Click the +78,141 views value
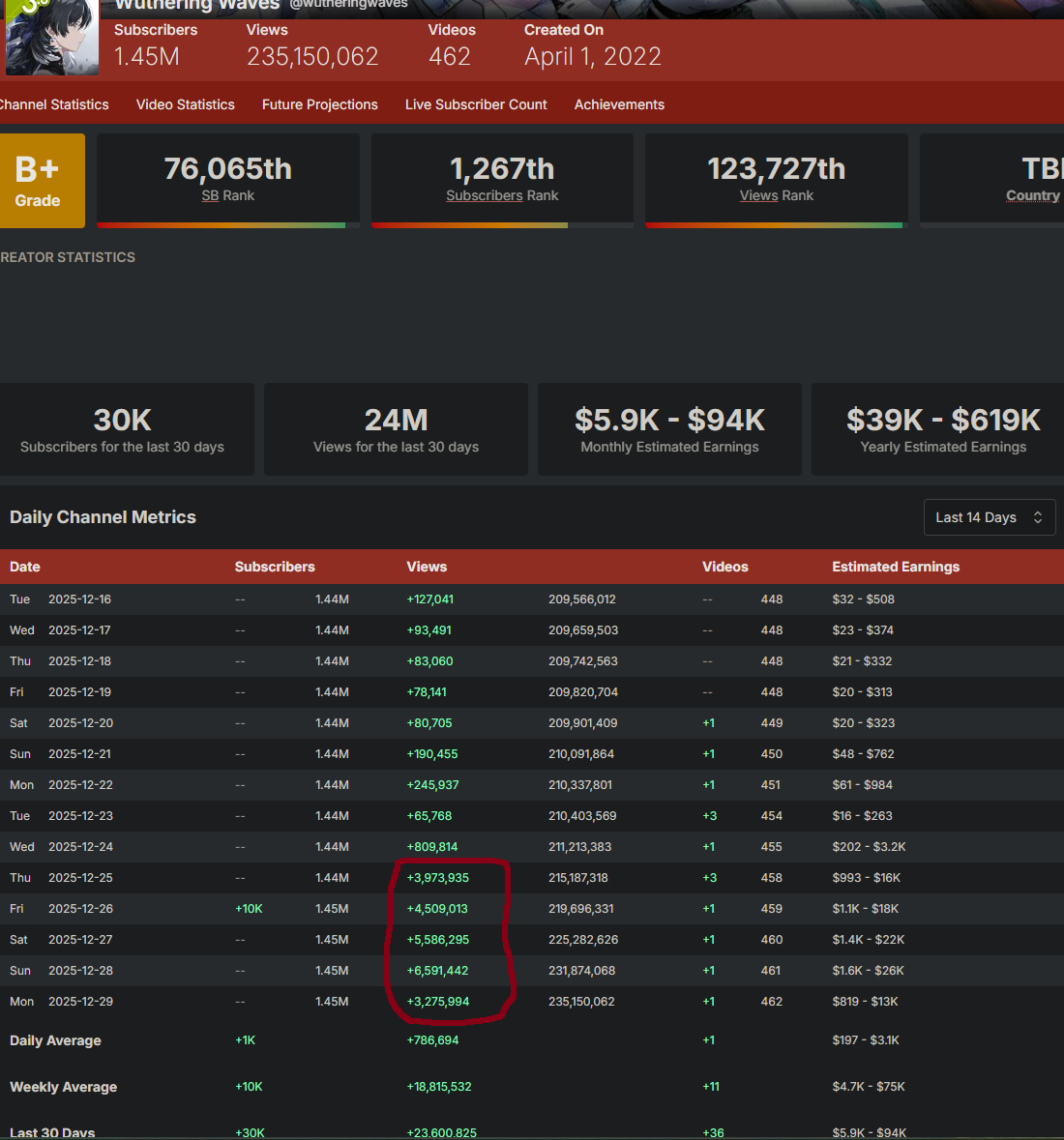The image size is (1064, 1140). pos(427,692)
